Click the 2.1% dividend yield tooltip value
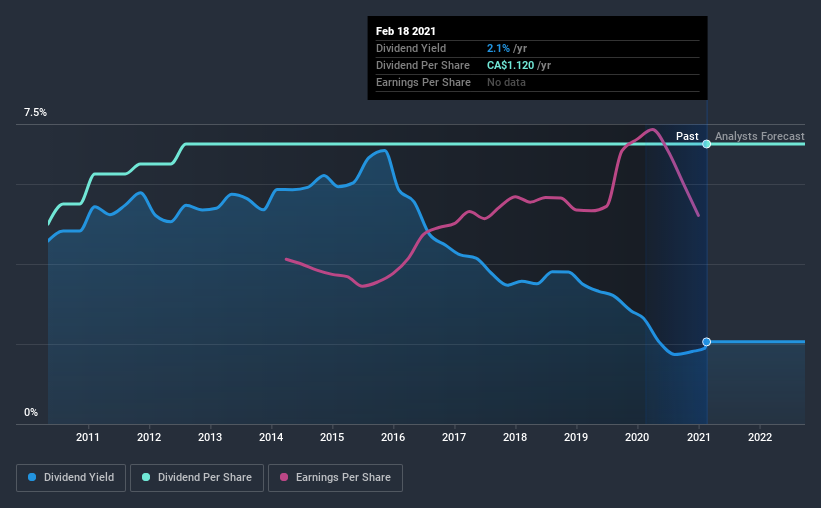The width and height of the screenshot is (821, 508). click(499, 48)
